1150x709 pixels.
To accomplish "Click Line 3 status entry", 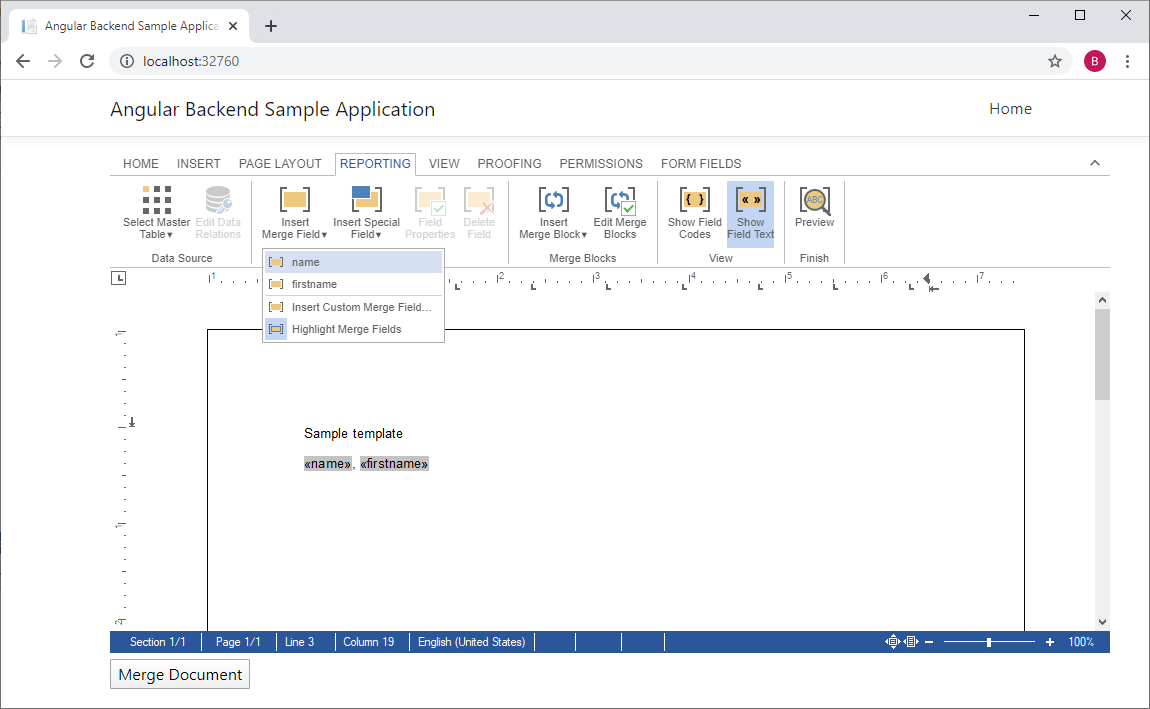I will point(299,642).
